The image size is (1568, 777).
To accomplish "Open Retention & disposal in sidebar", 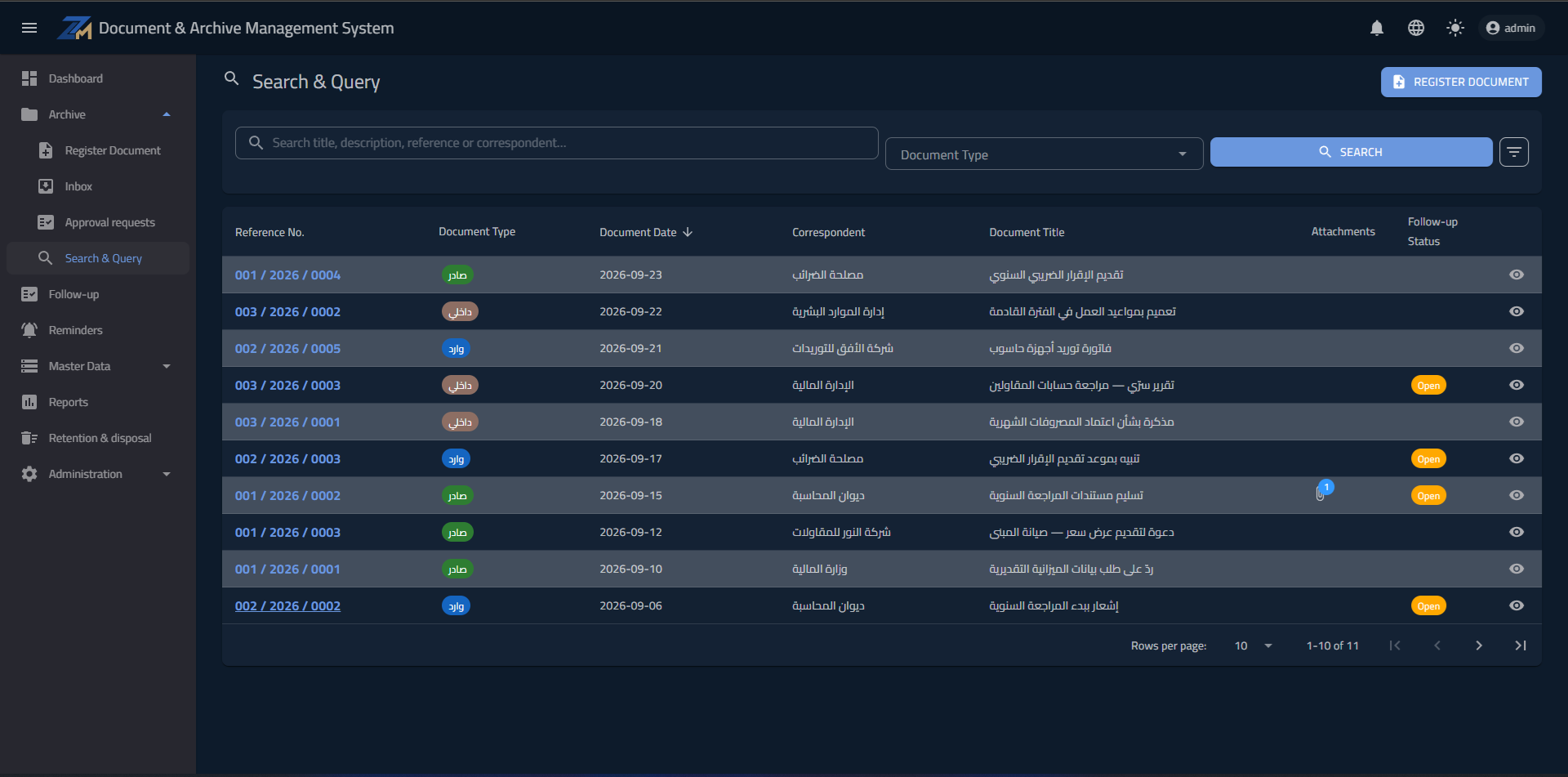I will [x=98, y=438].
